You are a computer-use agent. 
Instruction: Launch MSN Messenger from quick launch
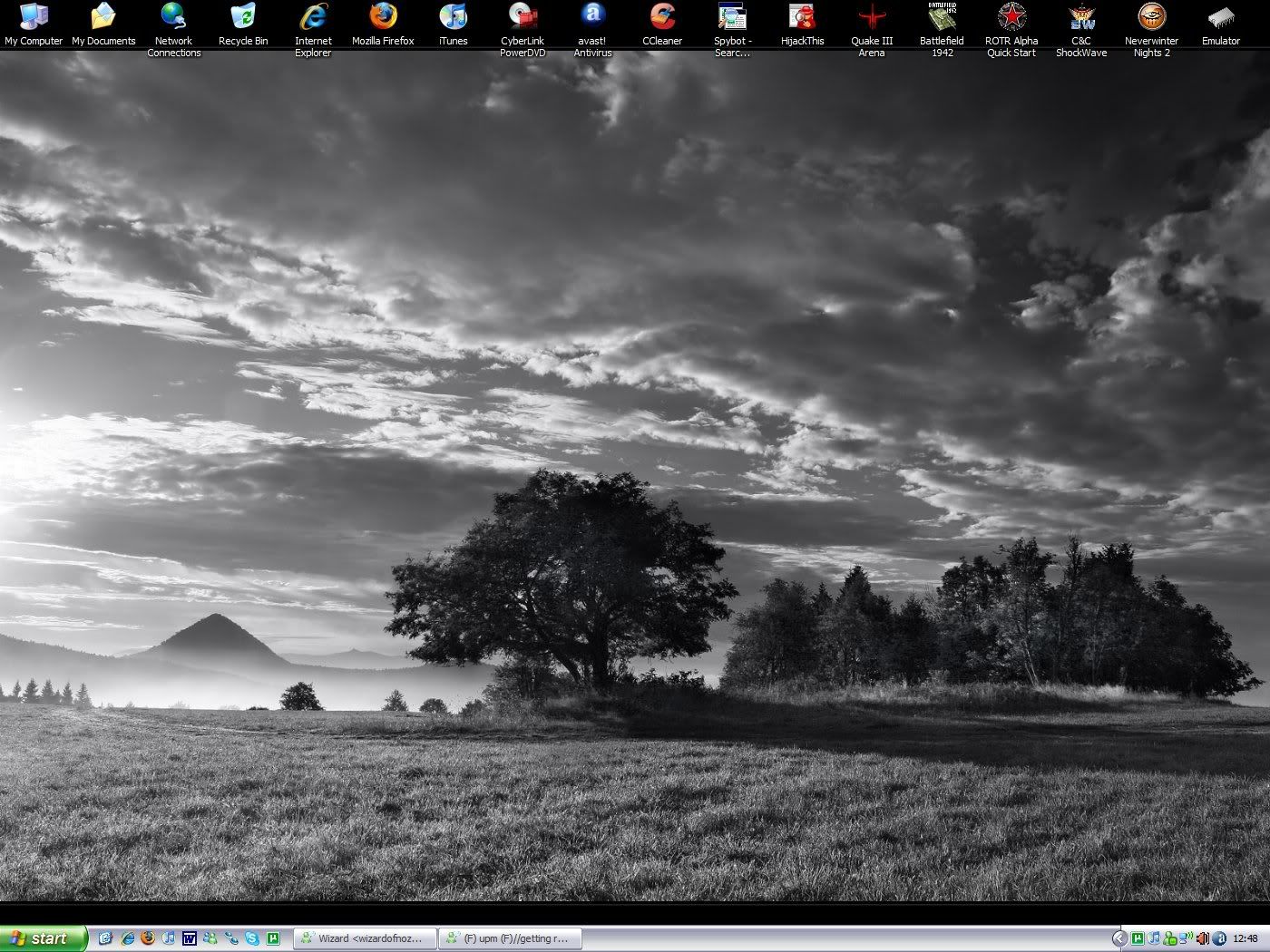tap(210, 938)
